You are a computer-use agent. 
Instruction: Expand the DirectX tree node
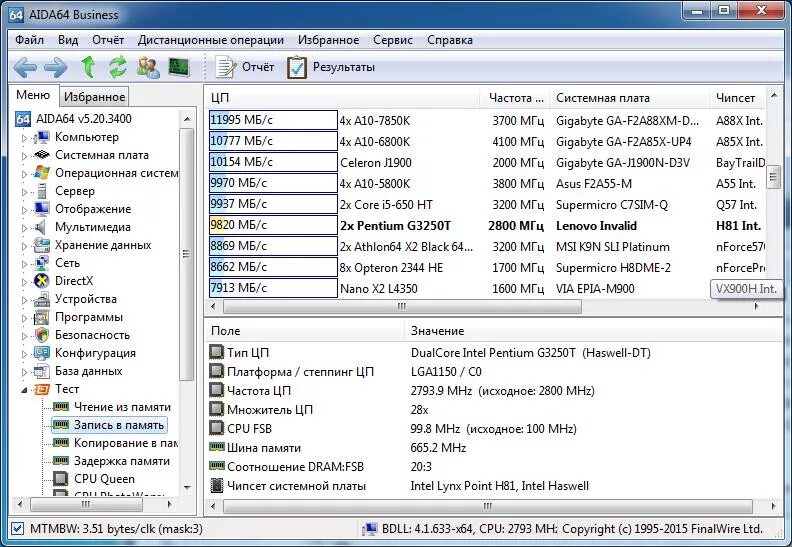point(24,282)
